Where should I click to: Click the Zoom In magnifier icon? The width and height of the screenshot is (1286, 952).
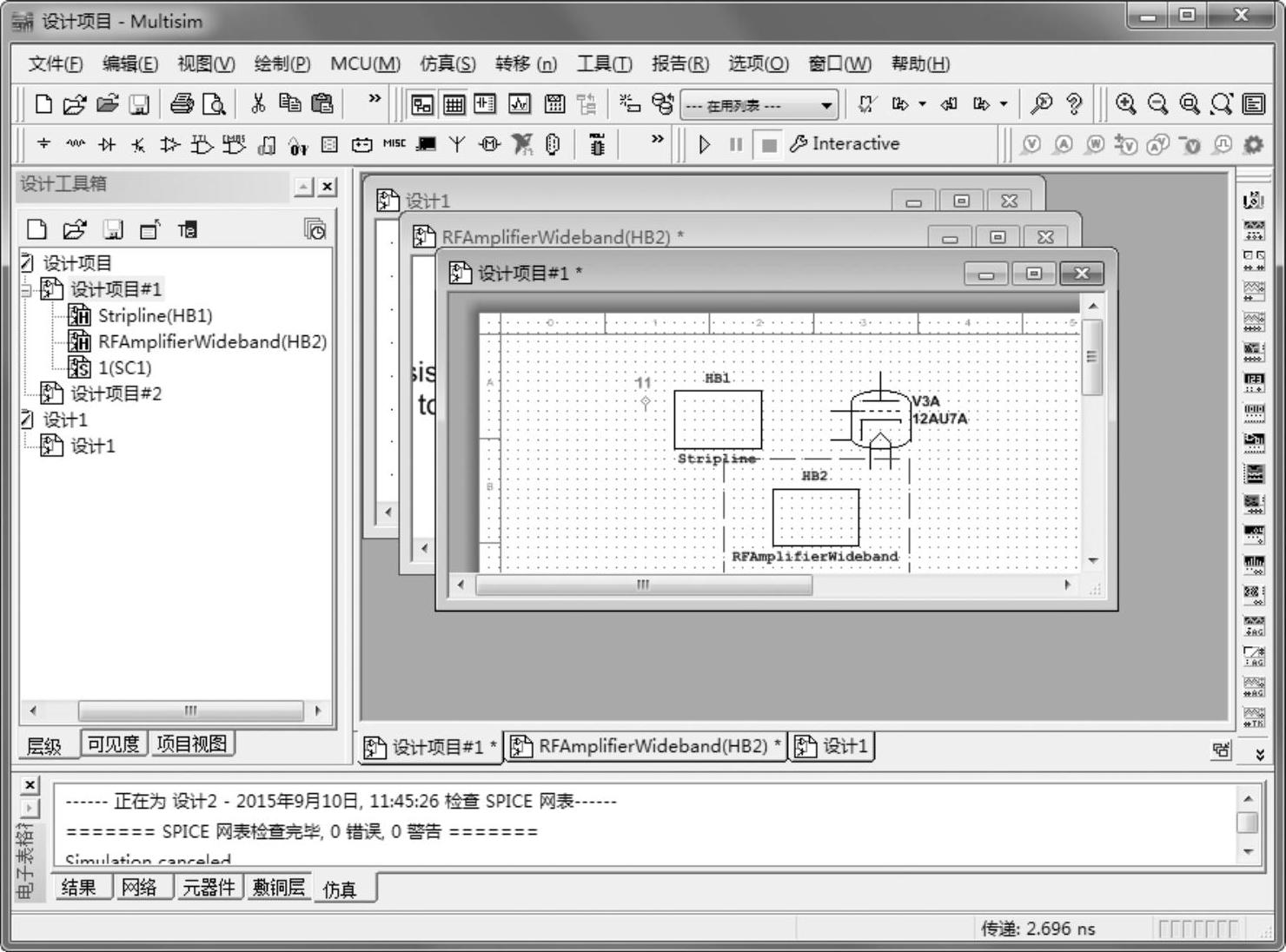1126,104
